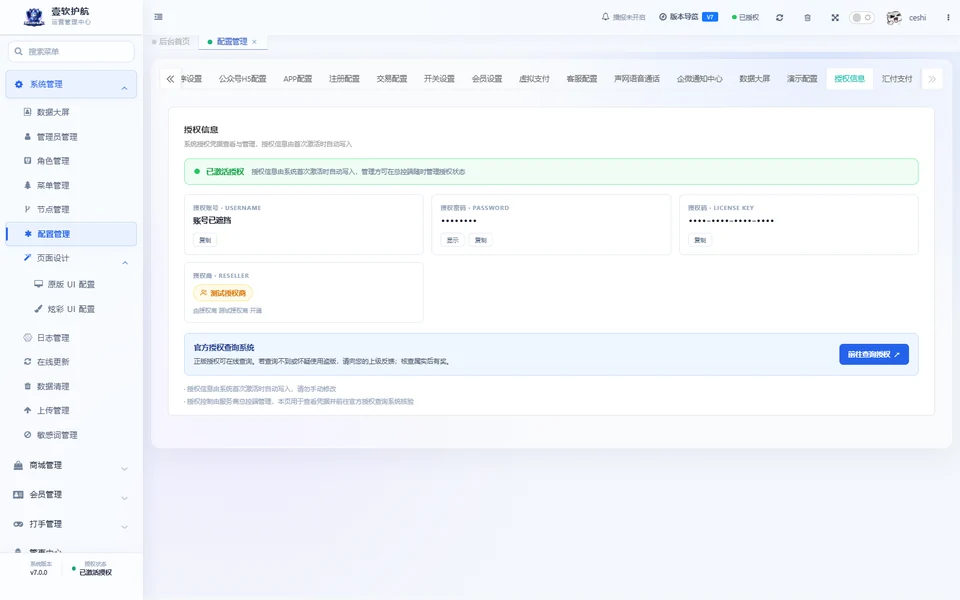Open the 会员设置 tab
960x600 pixels.
coord(487,79)
